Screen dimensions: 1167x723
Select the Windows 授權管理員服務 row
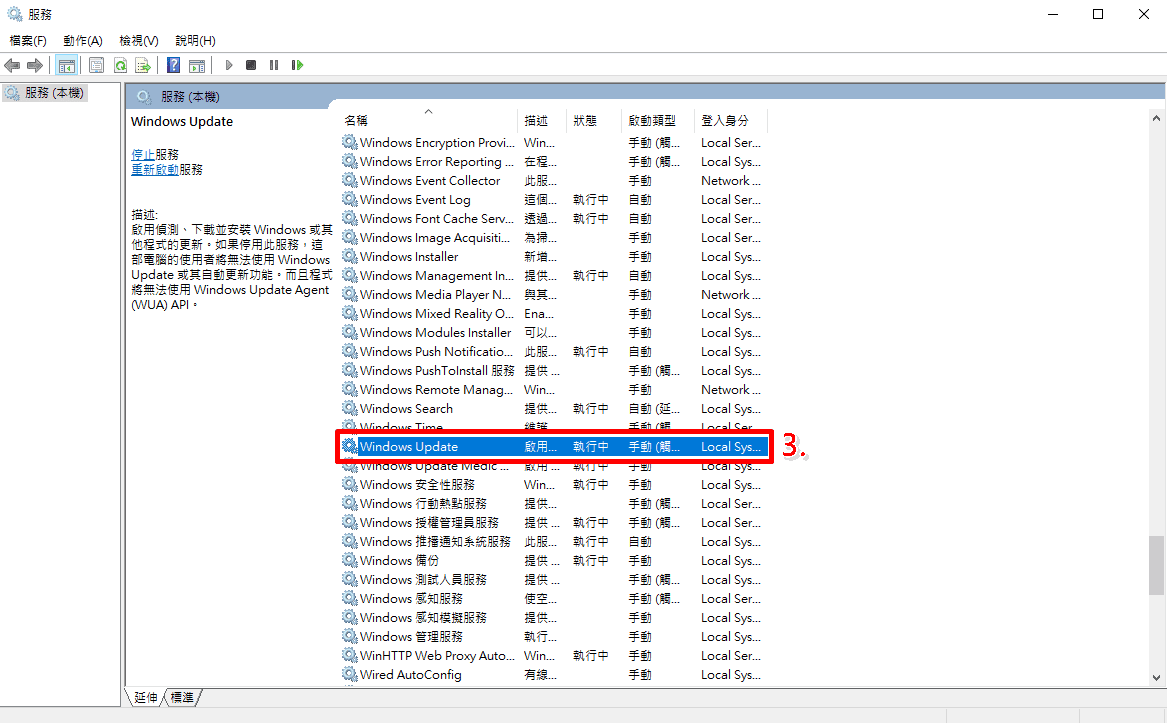click(x=554, y=522)
